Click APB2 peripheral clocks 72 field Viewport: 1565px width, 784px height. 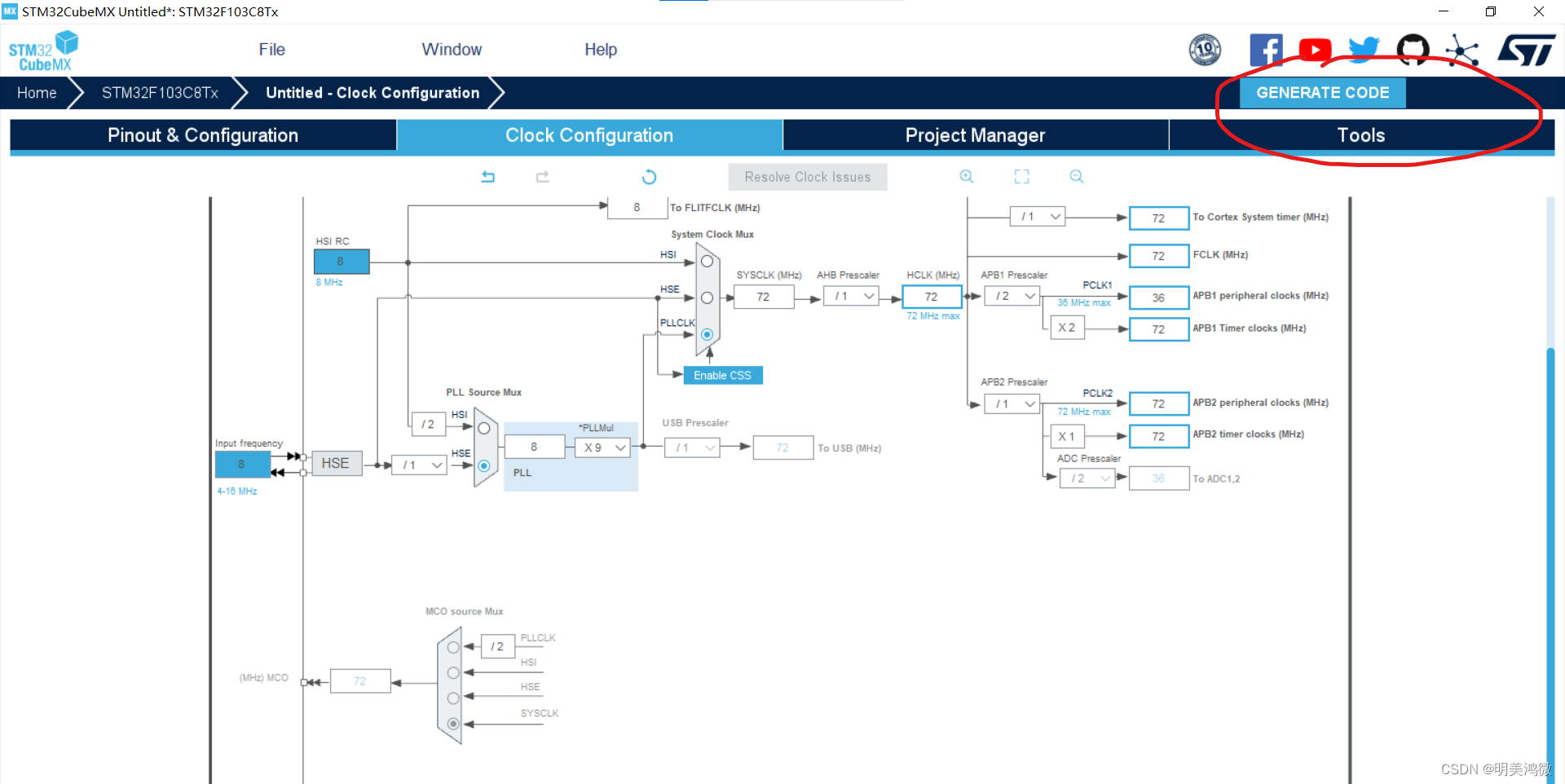click(1158, 404)
